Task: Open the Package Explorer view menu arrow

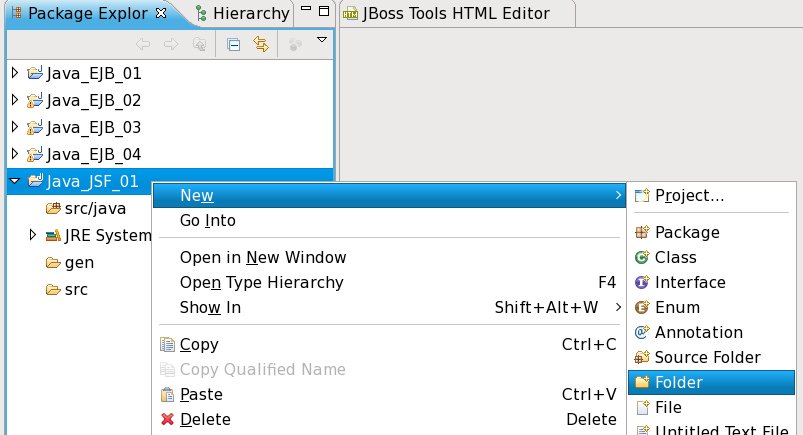Action: coord(321,41)
